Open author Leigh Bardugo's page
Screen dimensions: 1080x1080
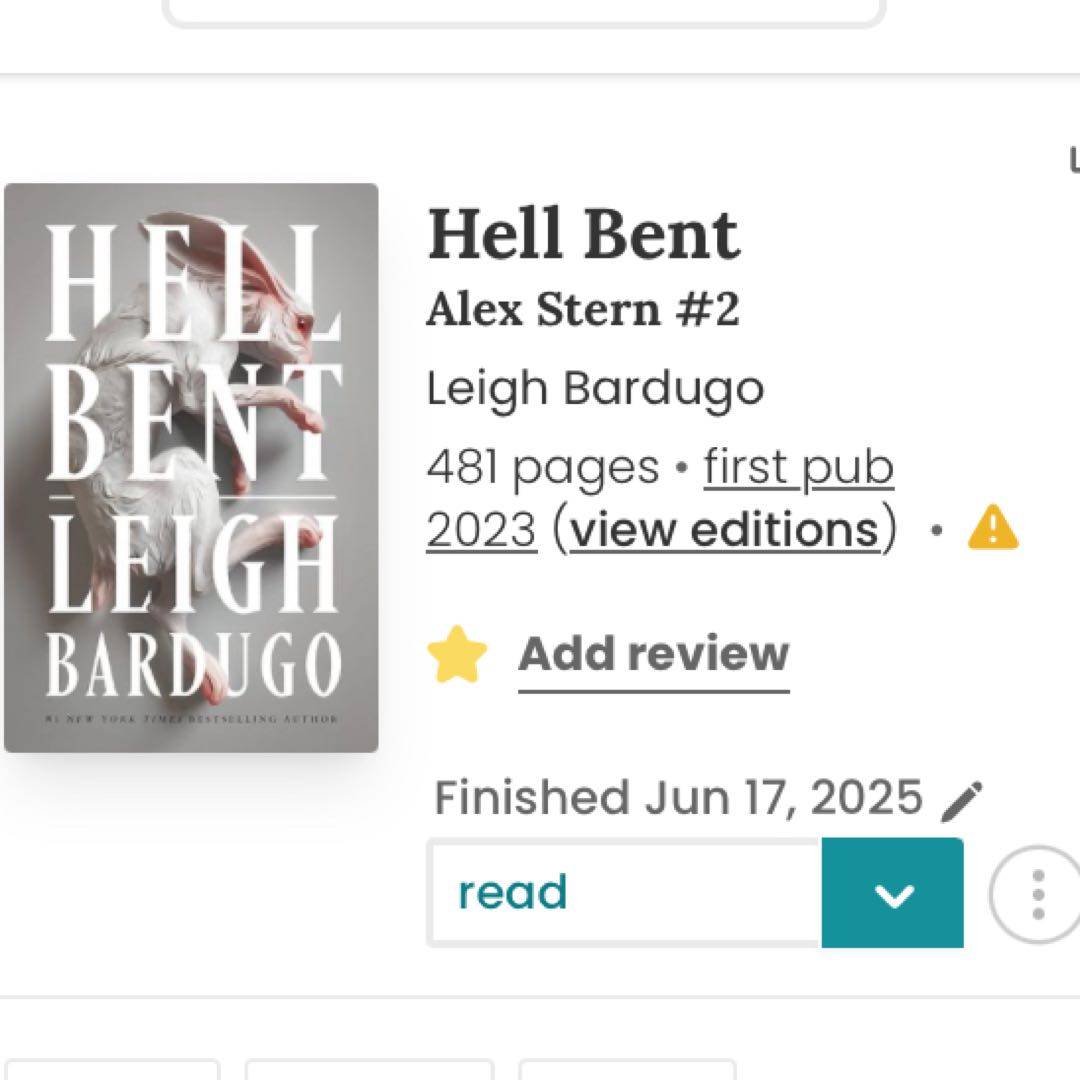pos(595,388)
